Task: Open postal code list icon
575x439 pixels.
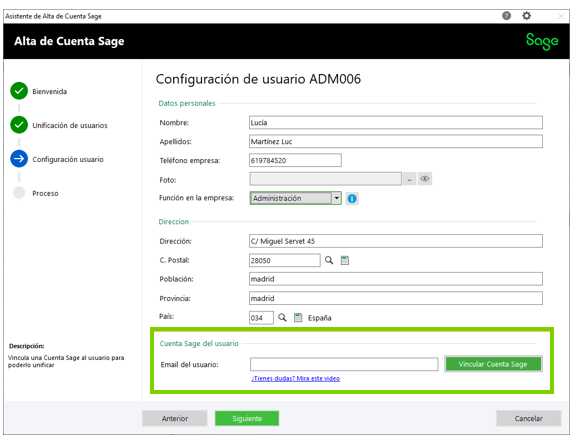Action: [x=345, y=260]
